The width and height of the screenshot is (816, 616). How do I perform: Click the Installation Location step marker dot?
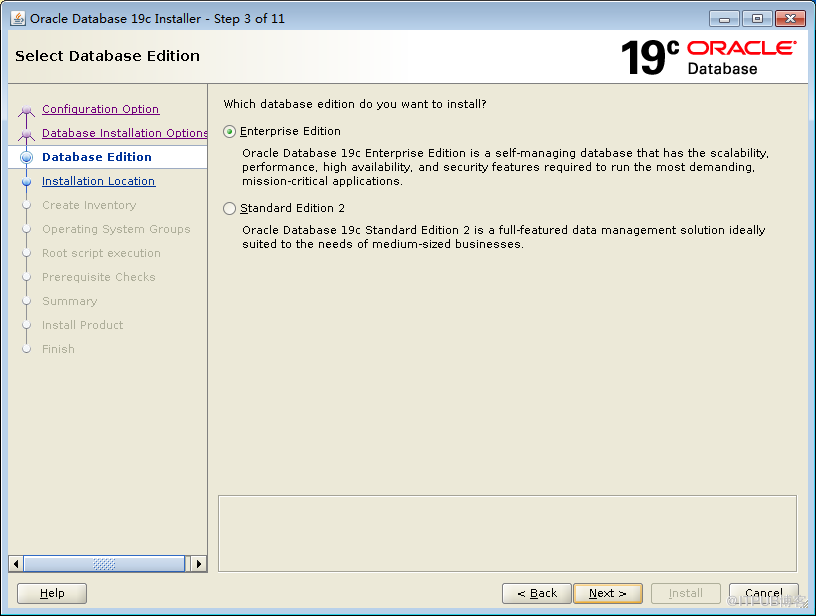pos(27,182)
